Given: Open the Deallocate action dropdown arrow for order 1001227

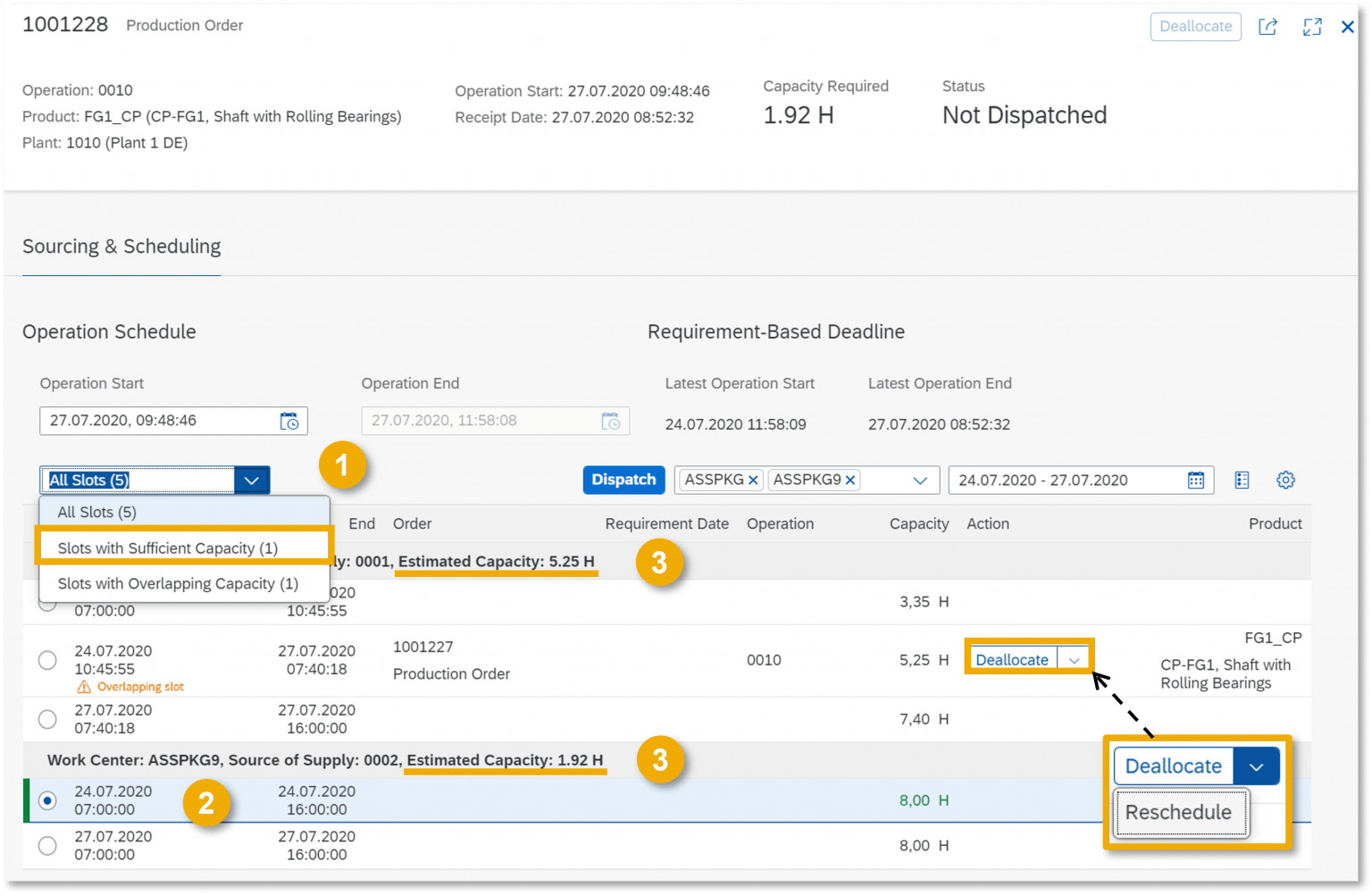Looking at the screenshot, I should 1075,659.
